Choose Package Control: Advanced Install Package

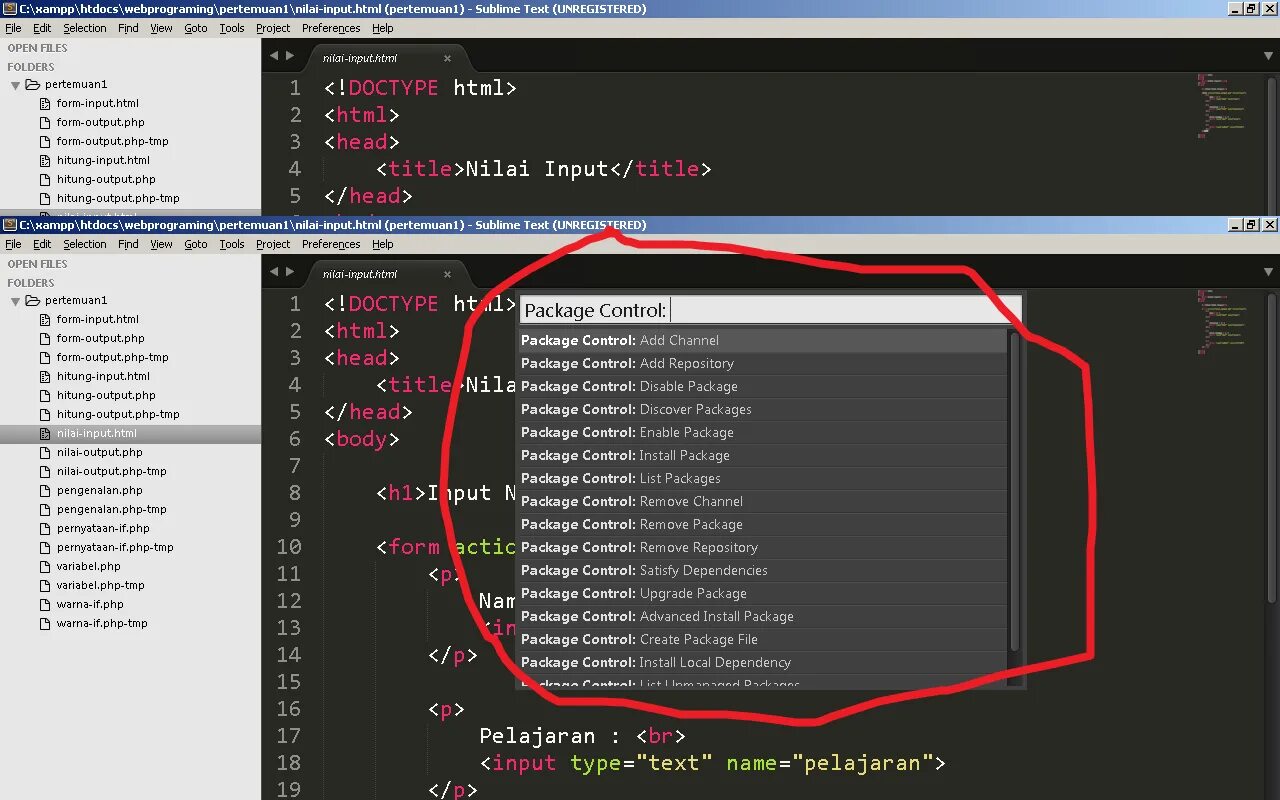tap(762, 616)
